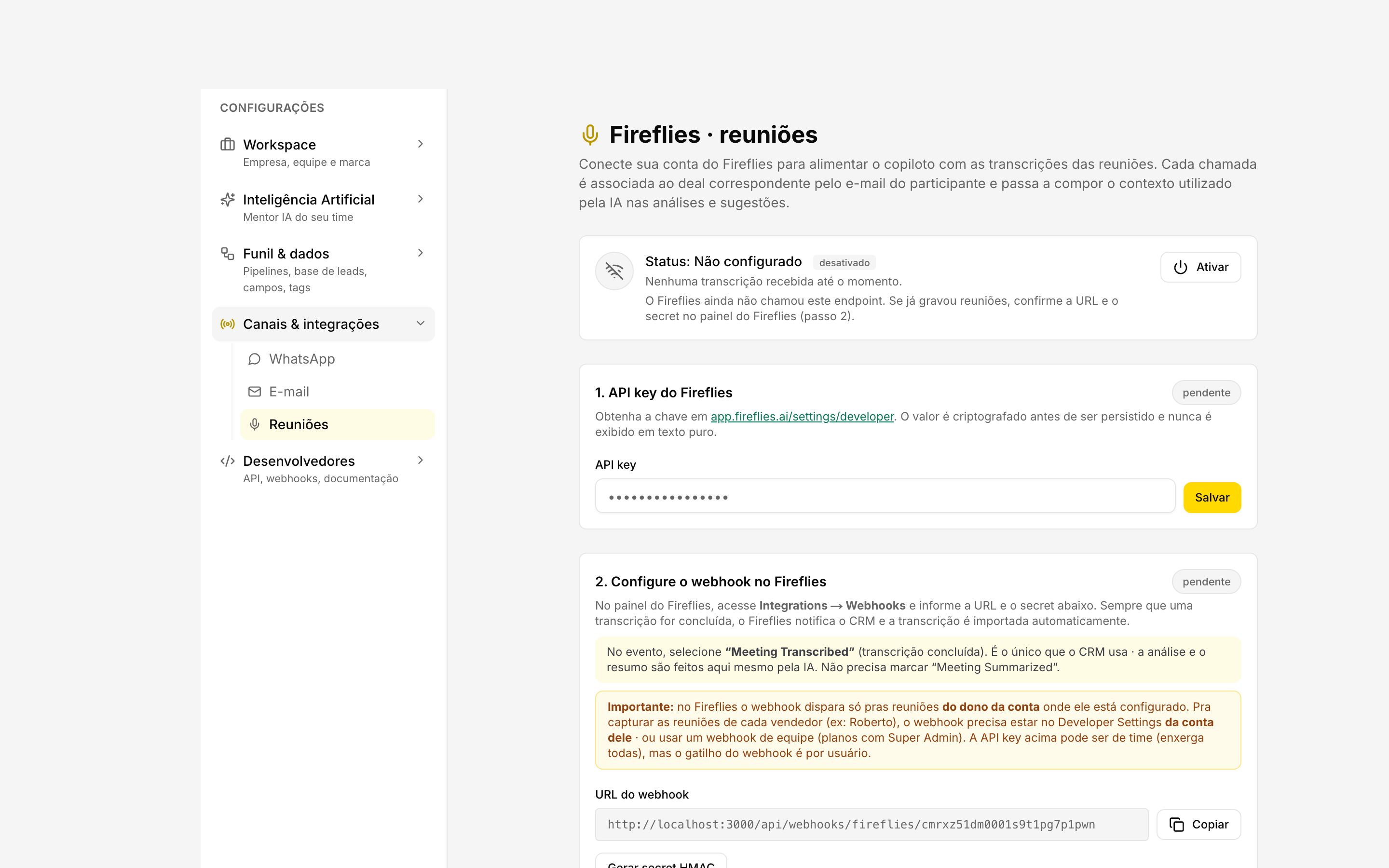Click the copy icon next to webhook URL

pyautogui.click(x=1176, y=825)
